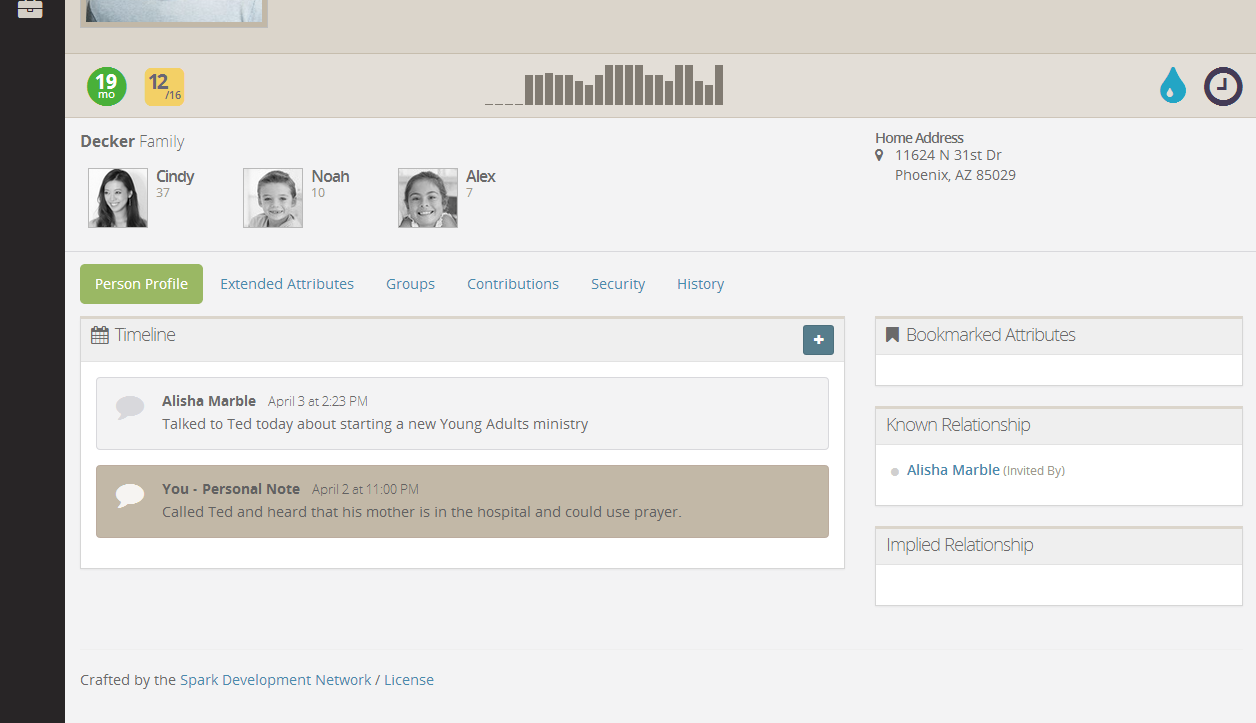Visit the Spark Development Network link
Viewport: 1256px width, 723px height.
pyautogui.click(x=276, y=680)
